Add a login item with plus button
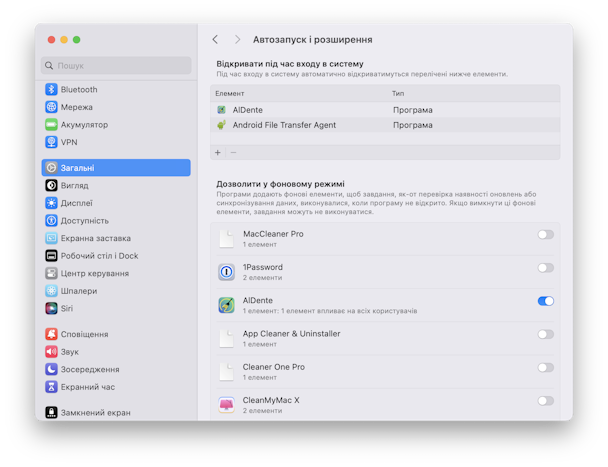Viewport: 608px width, 467px height. click(218, 152)
